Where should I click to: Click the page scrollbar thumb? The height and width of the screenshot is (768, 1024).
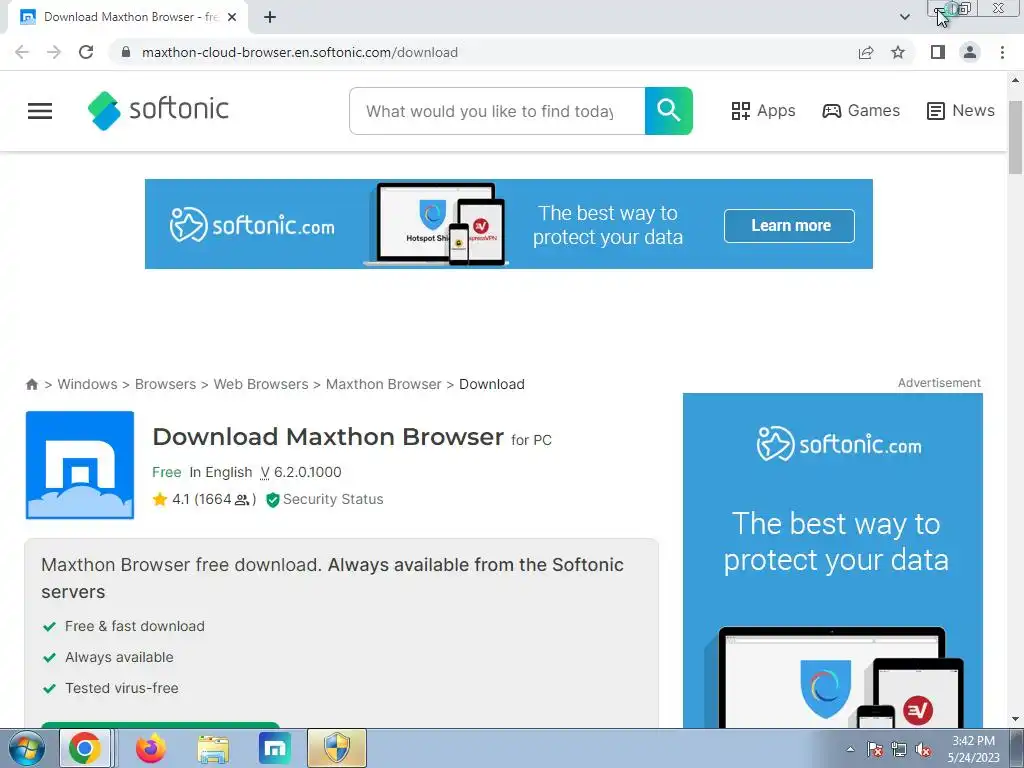point(1015,137)
